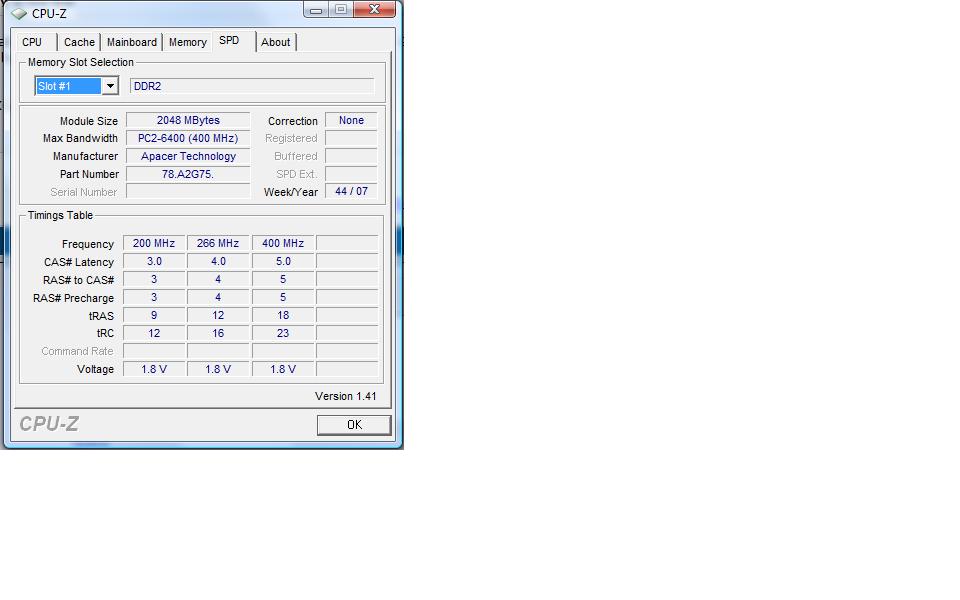Minimize the CPU-Z window
Viewport: 960px width, 600px height.
(316, 10)
